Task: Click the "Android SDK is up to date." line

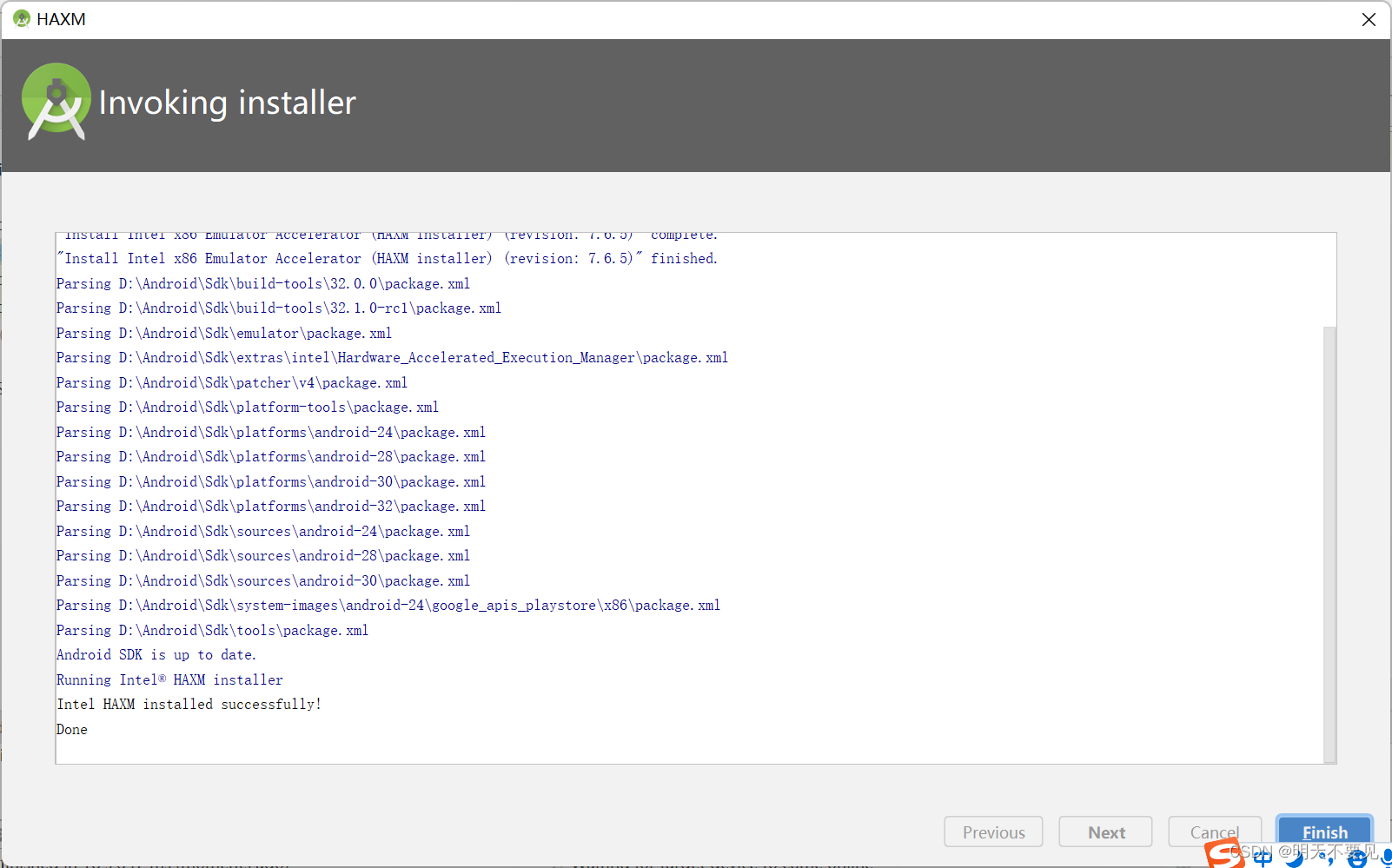Action: coord(156,654)
